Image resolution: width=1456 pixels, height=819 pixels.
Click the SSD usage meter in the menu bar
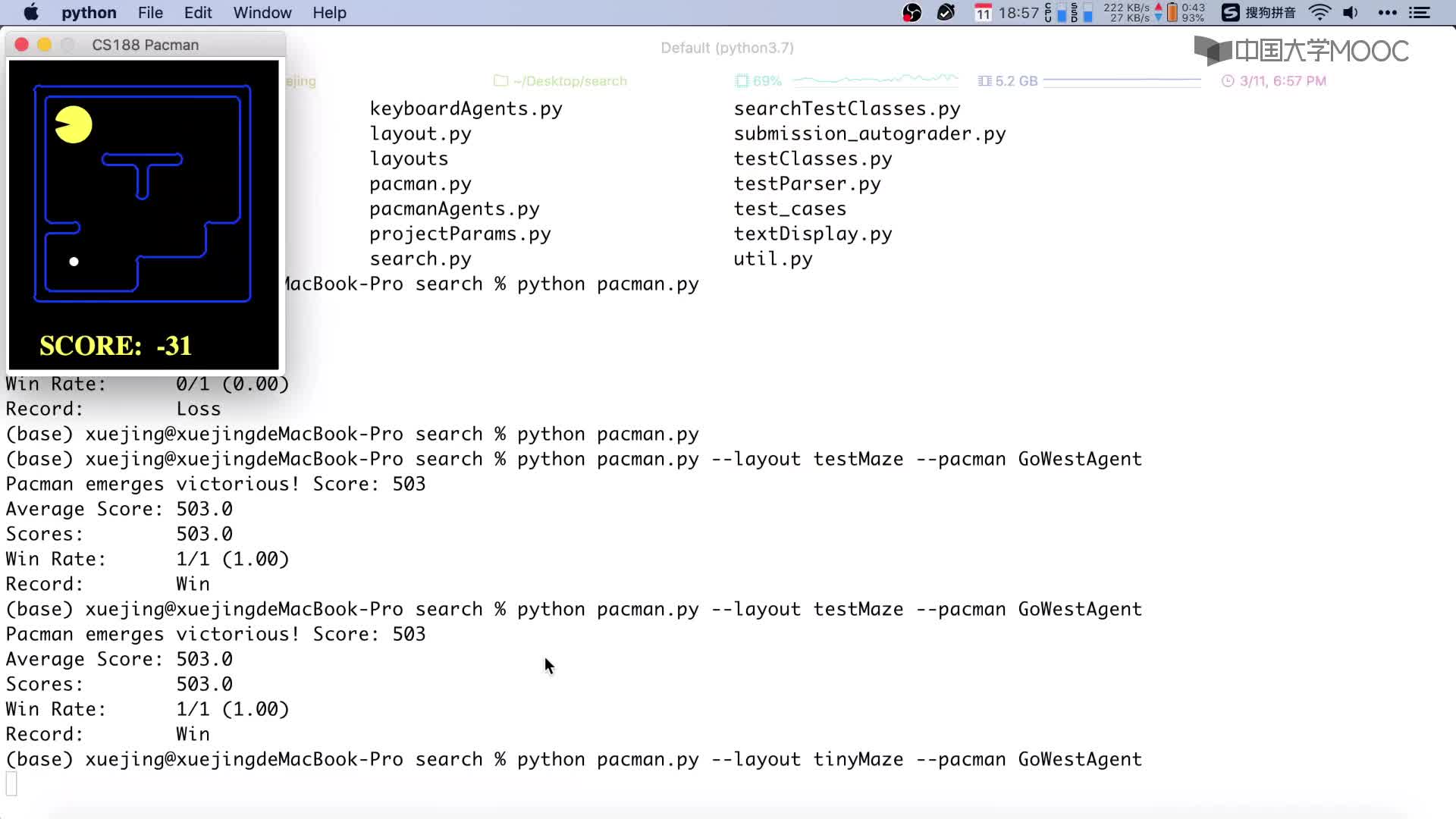pyautogui.click(x=1081, y=13)
